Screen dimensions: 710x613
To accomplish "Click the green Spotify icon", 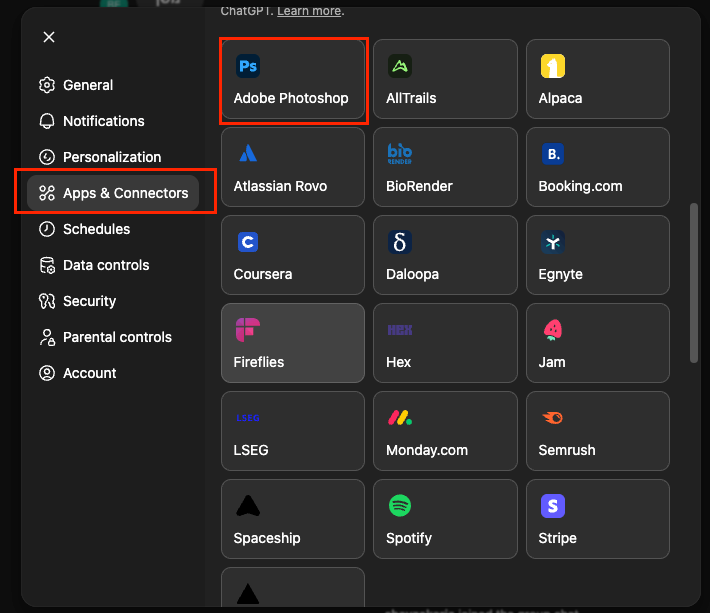I will point(400,506).
